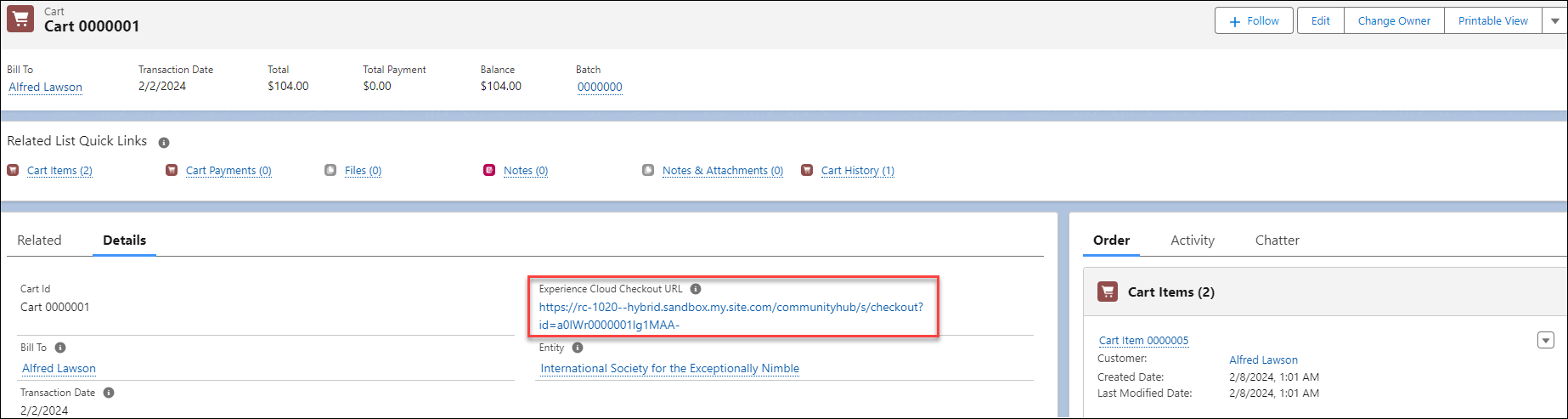
Task: Open the Activity tab
Action: coord(1192,241)
